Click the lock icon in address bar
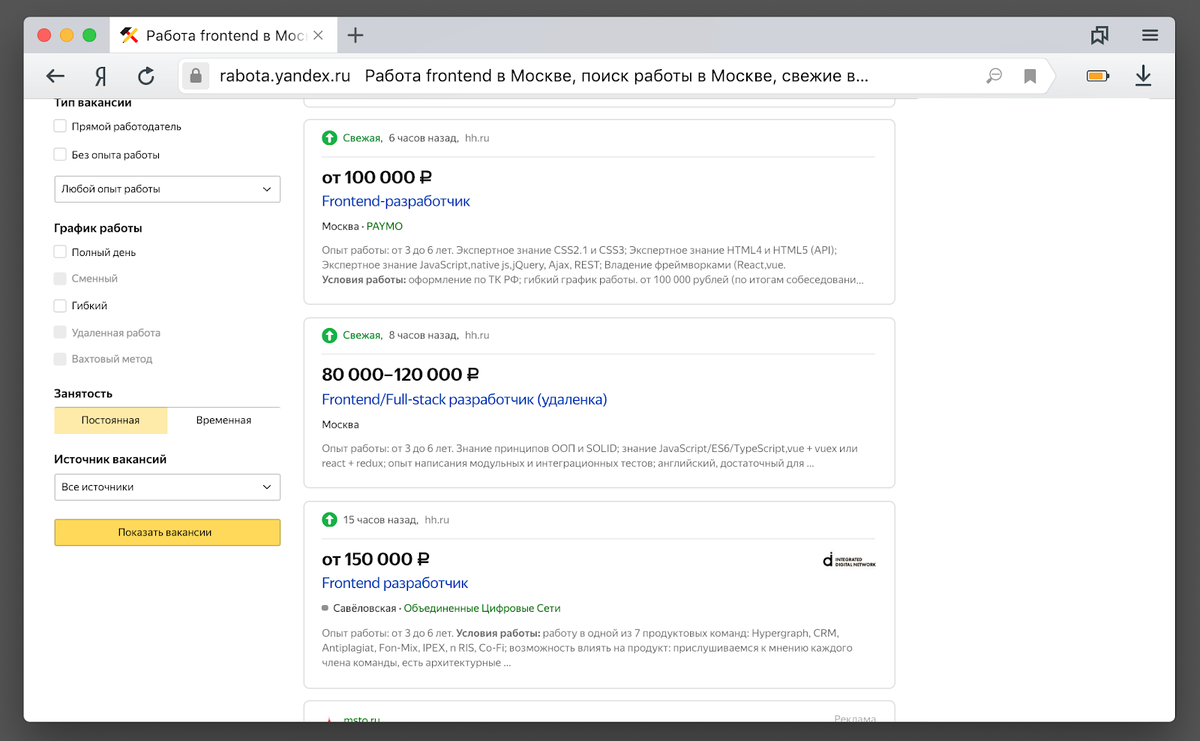Image resolution: width=1200 pixels, height=741 pixels. pyautogui.click(x=197, y=76)
